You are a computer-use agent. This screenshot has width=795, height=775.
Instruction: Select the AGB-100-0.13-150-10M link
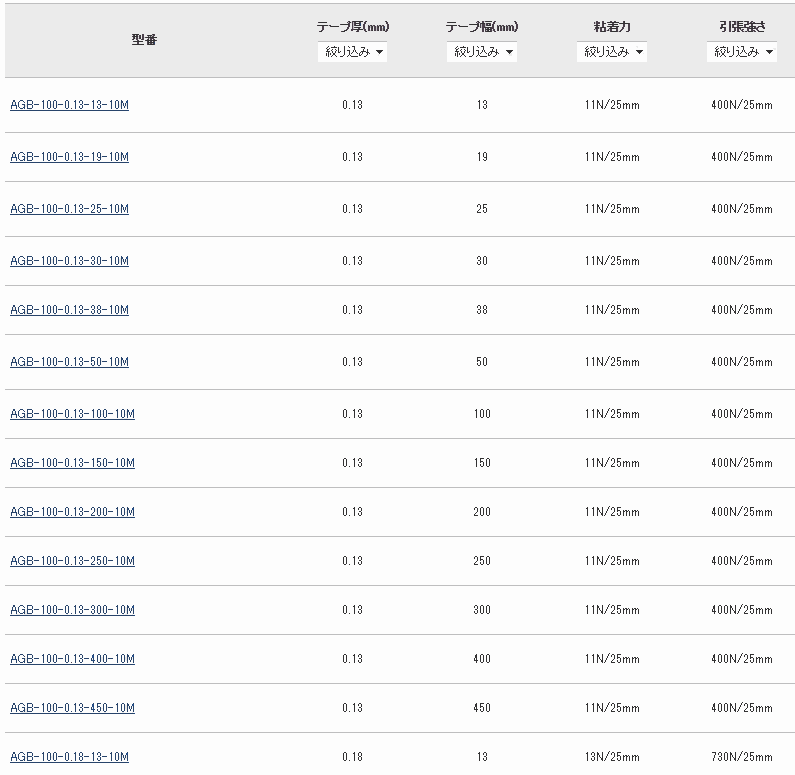[x=72, y=463]
